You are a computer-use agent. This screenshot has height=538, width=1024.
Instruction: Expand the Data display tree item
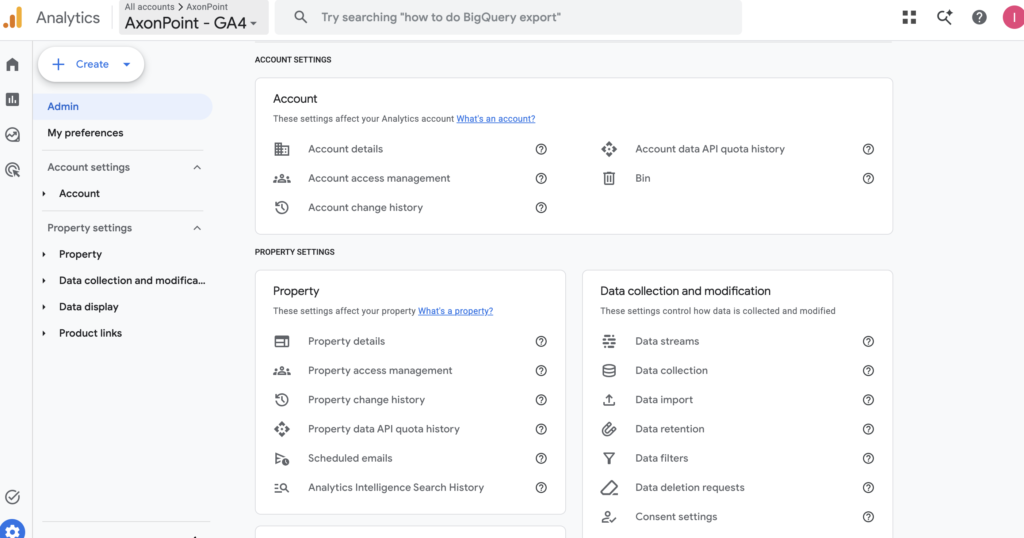44,307
